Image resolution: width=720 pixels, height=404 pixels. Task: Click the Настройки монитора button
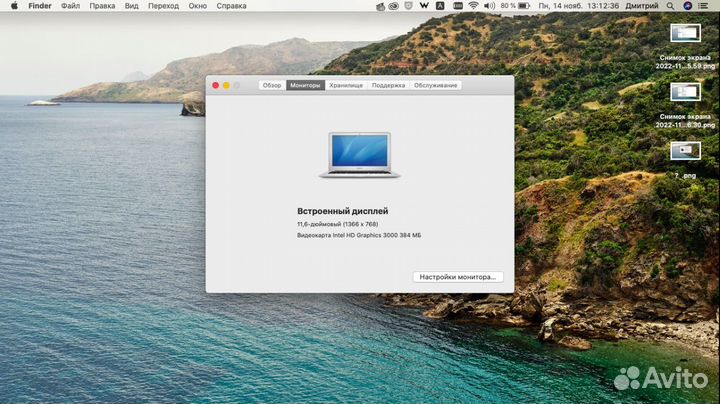tap(458, 277)
